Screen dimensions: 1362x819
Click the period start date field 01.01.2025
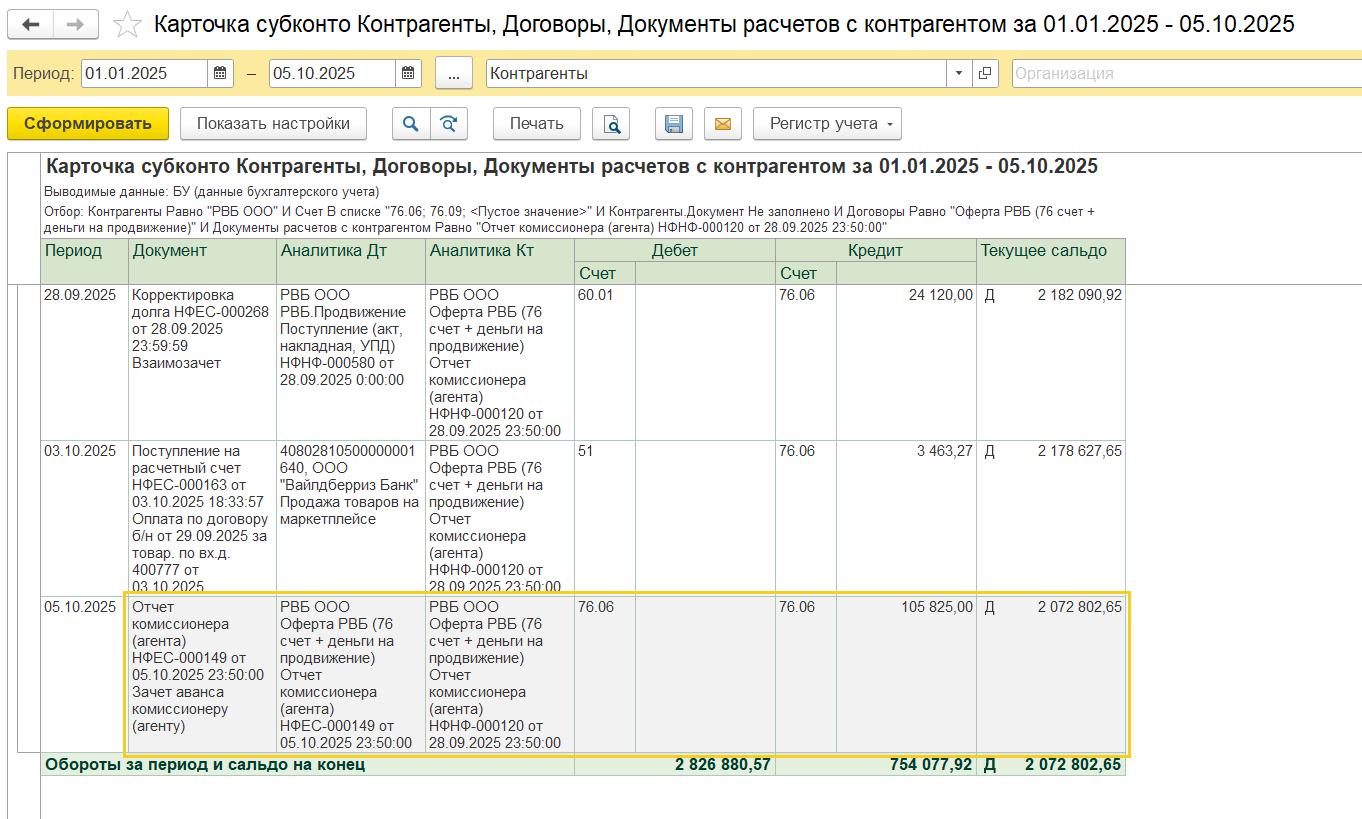point(145,73)
